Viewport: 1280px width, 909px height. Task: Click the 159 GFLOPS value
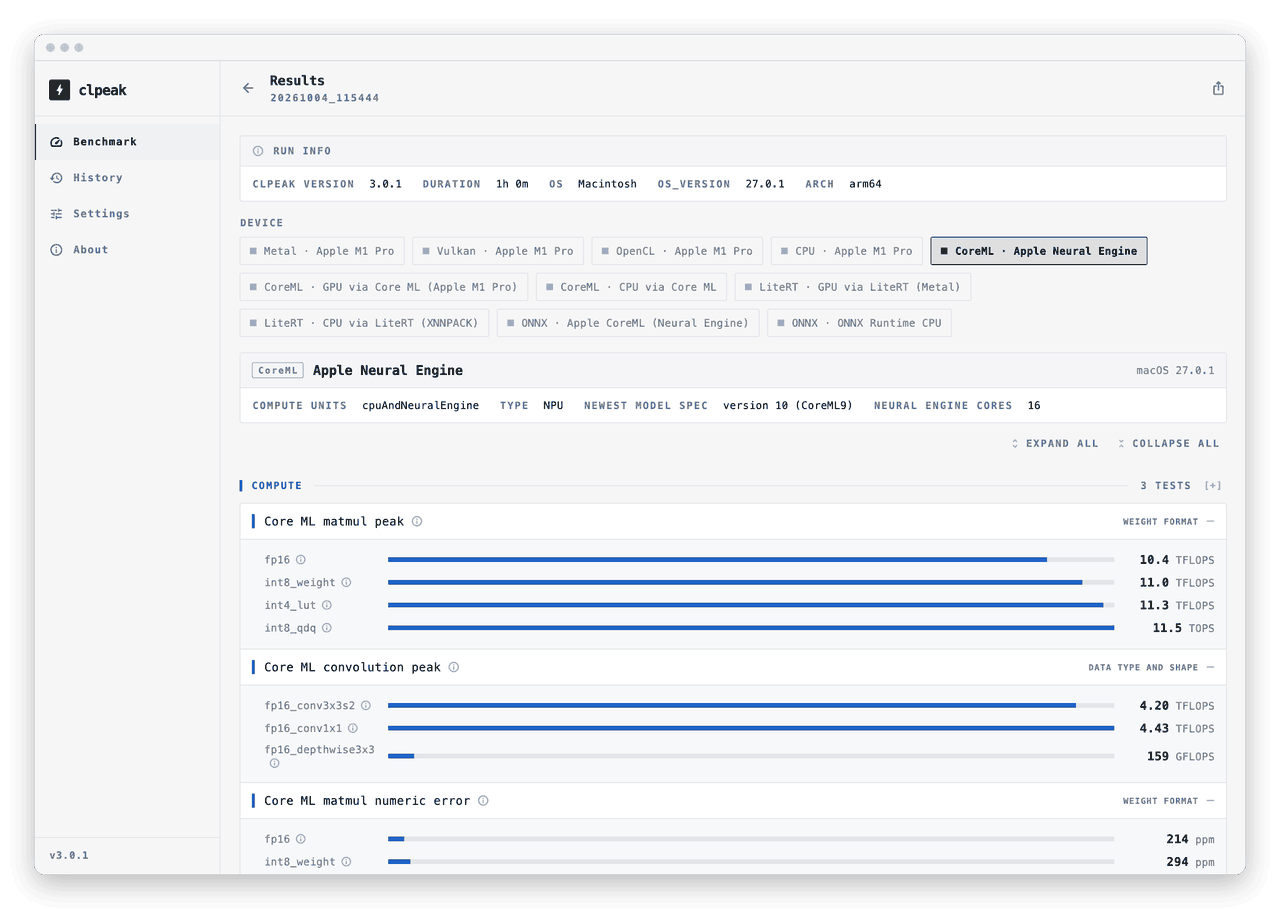click(x=1180, y=756)
